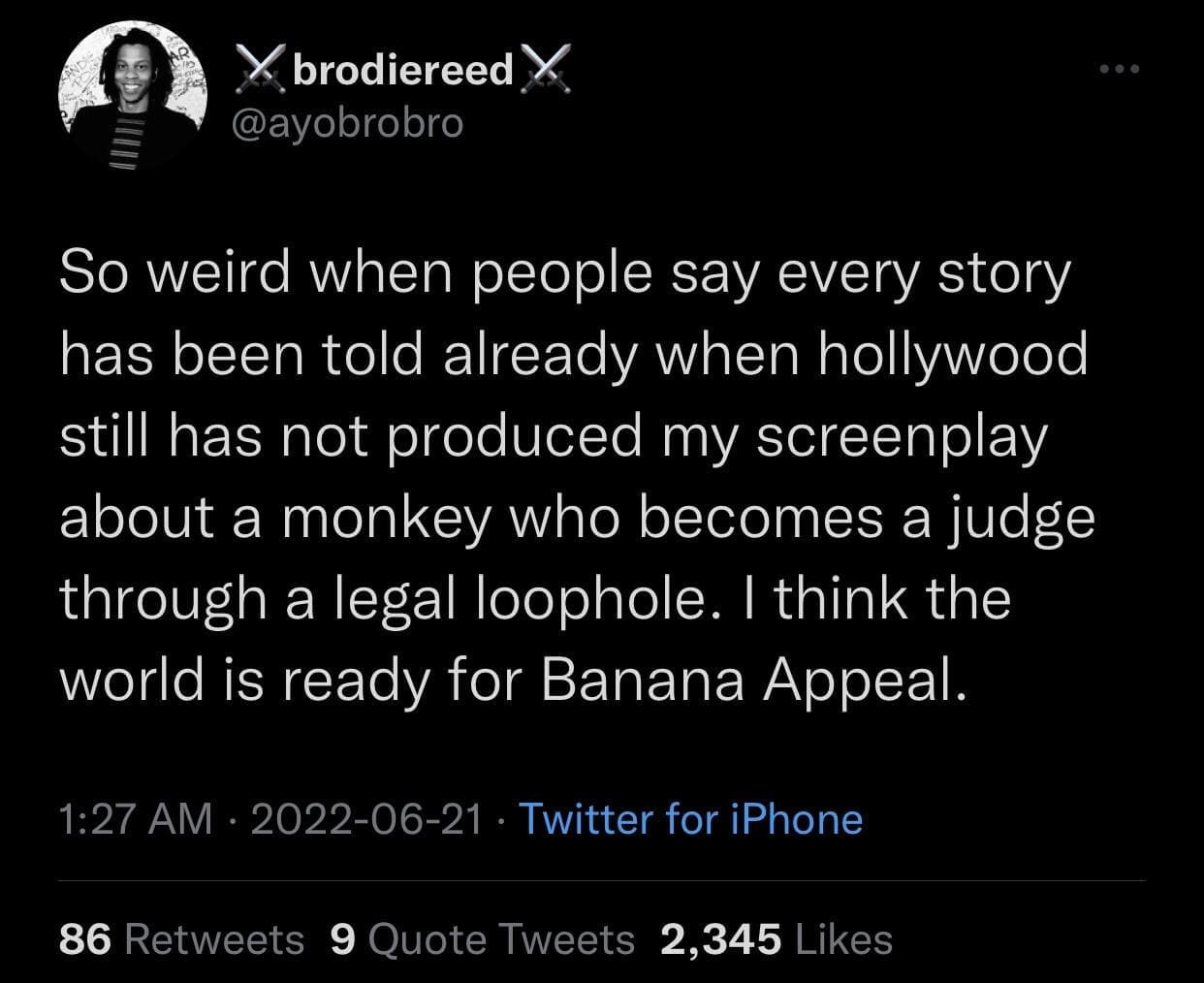Screen dimensions: 1204x983
Task: Click the tweet's 1:27 AM timestamp
Action: pos(135,819)
